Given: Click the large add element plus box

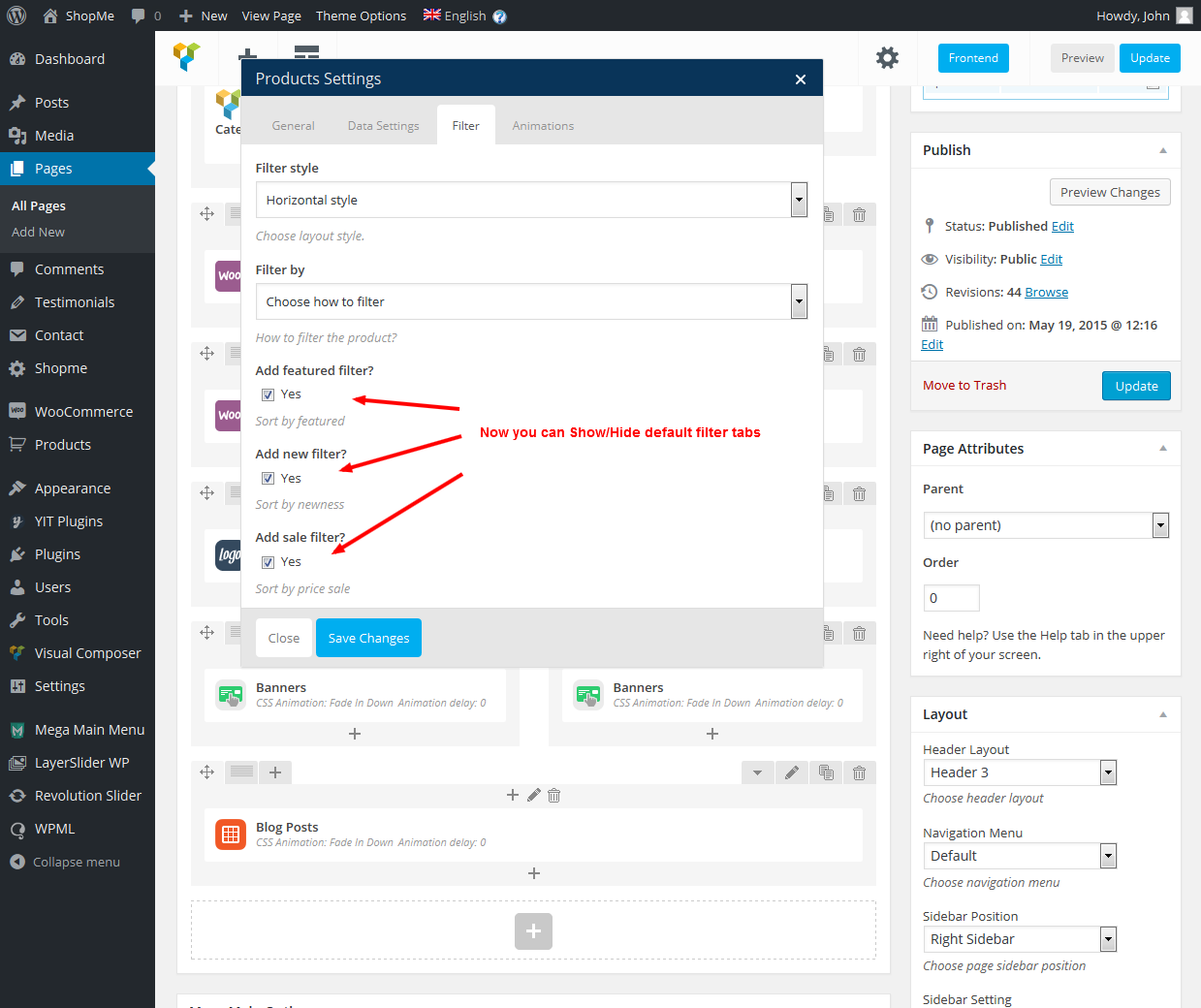Looking at the screenshot, I should pos(533,931).
